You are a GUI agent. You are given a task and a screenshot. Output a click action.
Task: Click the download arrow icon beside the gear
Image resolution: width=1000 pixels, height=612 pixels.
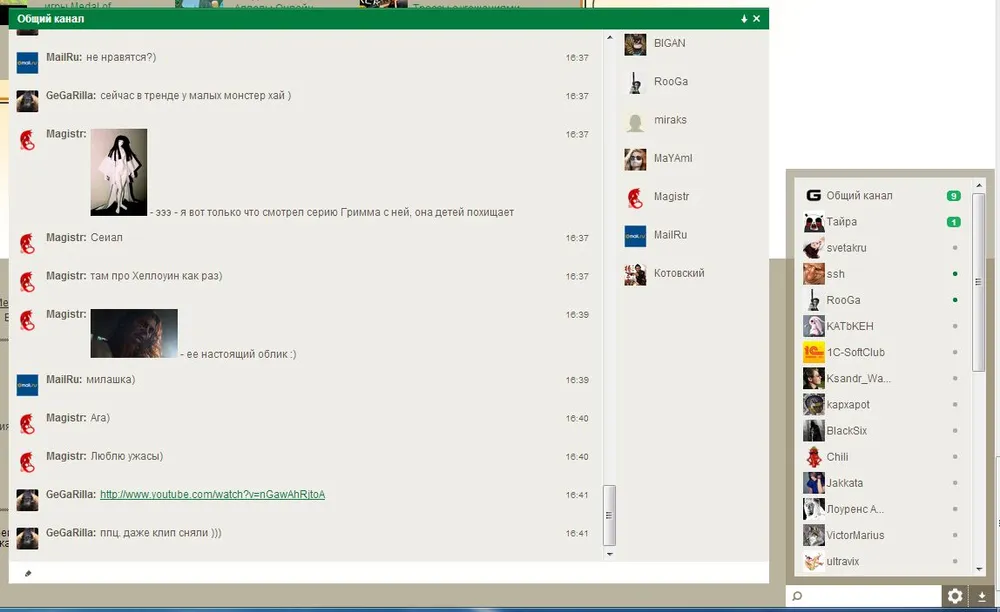981,596
